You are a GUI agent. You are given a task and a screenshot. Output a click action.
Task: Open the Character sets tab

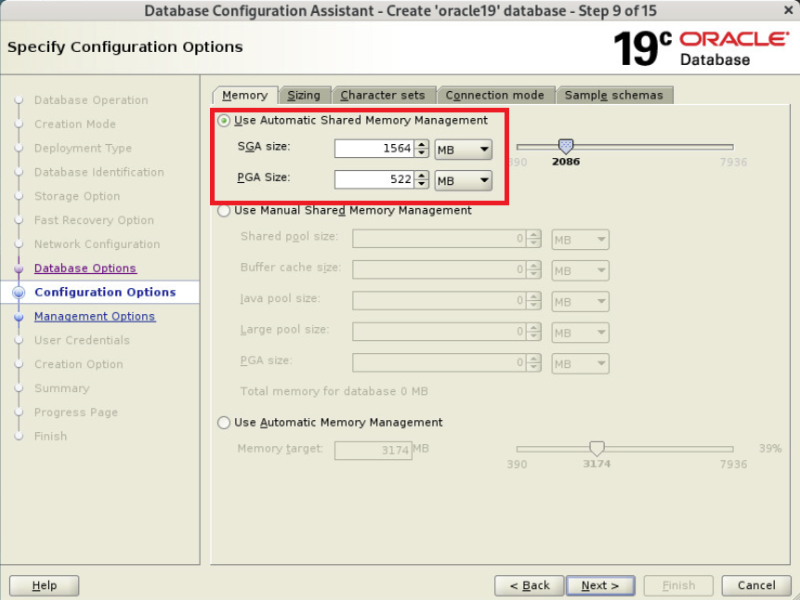(x=383, y=95)
